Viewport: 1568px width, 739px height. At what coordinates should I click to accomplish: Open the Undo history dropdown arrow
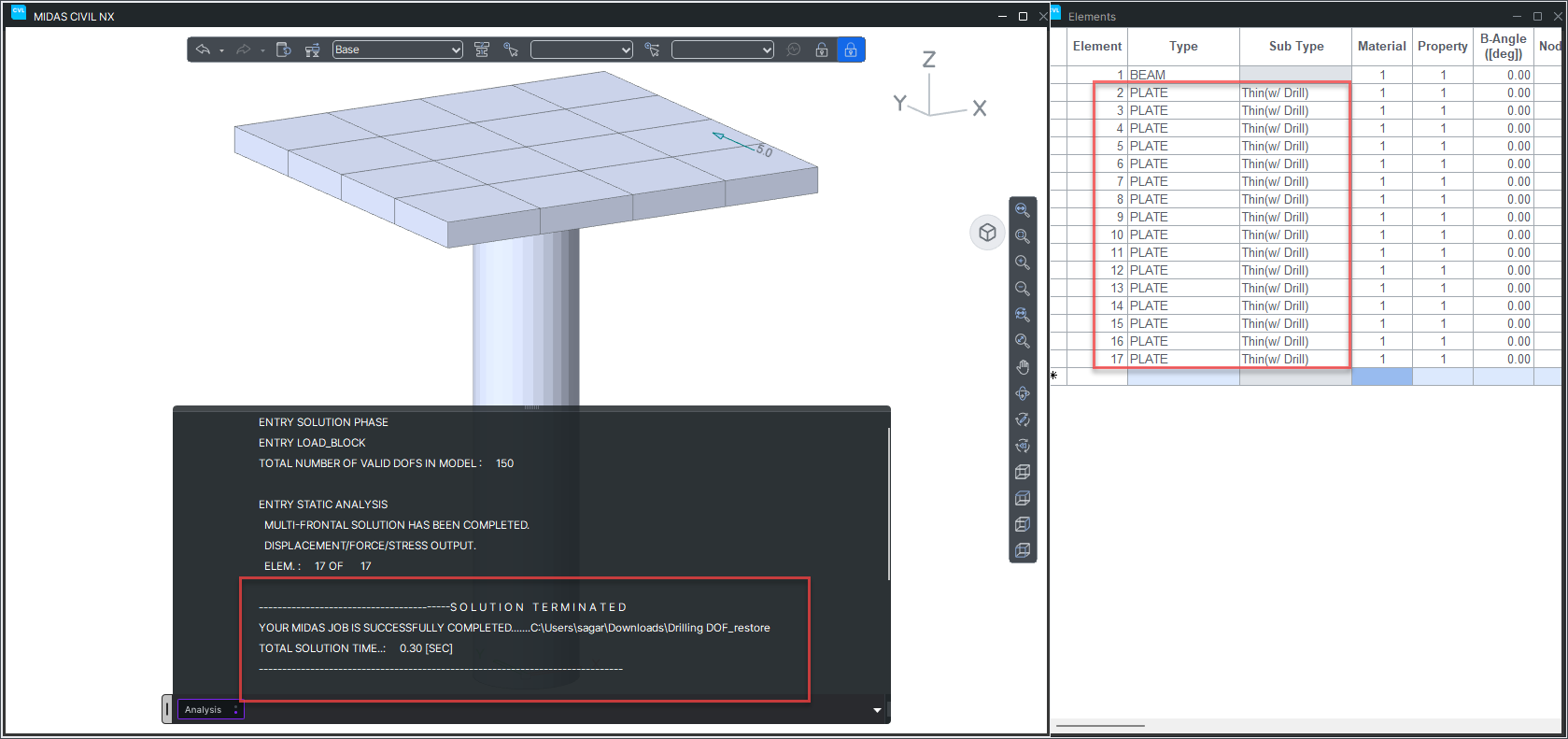coord(221,50)
